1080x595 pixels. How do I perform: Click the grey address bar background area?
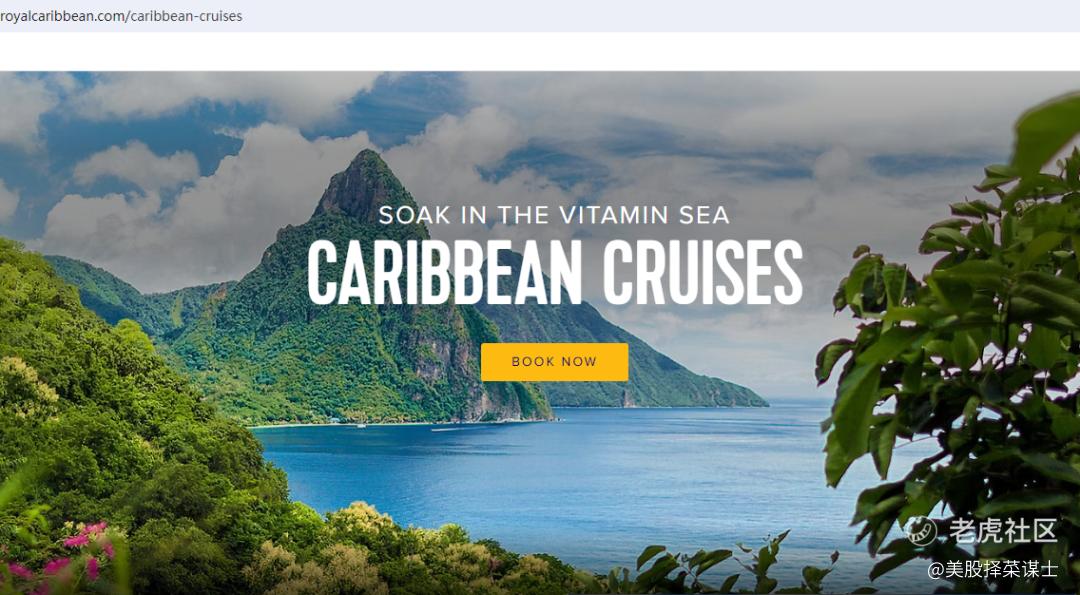[661, 16]
